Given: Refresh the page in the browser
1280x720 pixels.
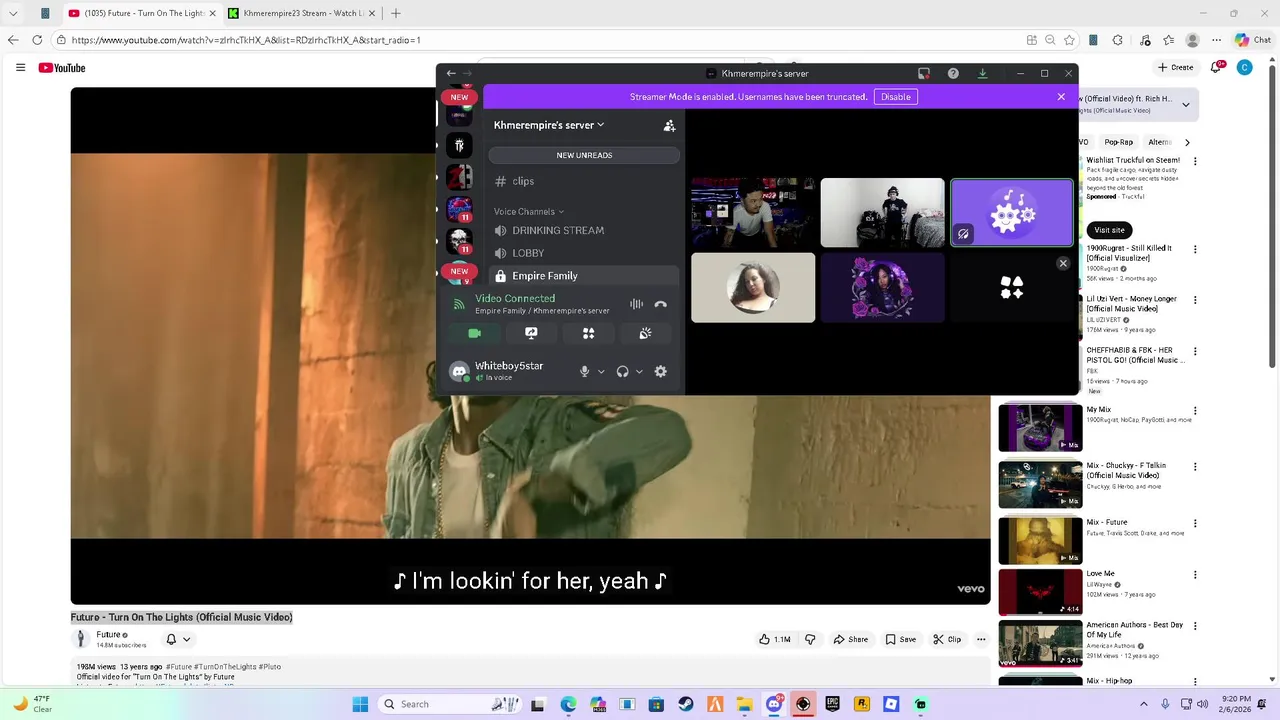Looking at the screenshot, I should pos(37,40).
